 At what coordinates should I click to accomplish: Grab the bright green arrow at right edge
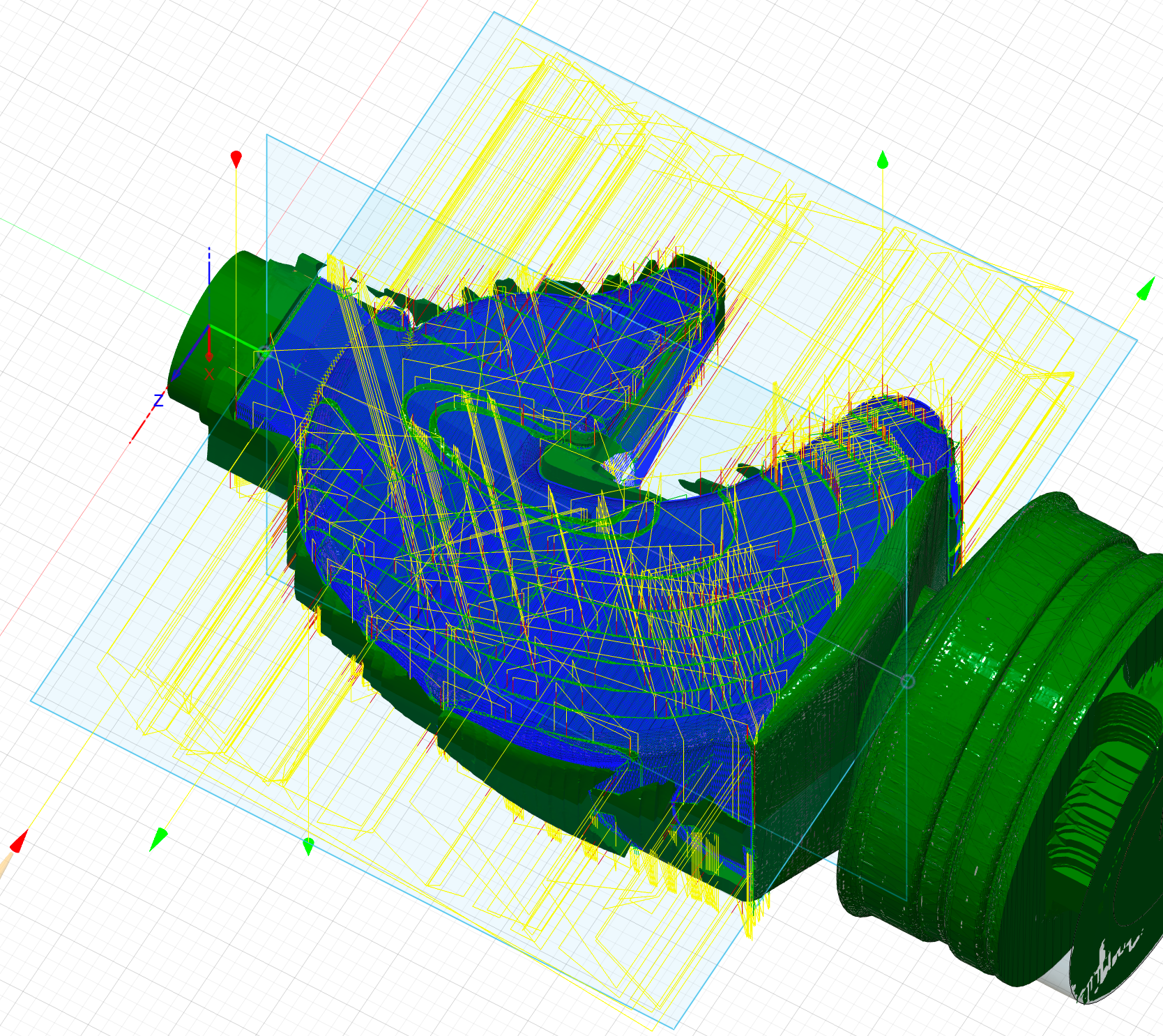[x=1146, y=289]
